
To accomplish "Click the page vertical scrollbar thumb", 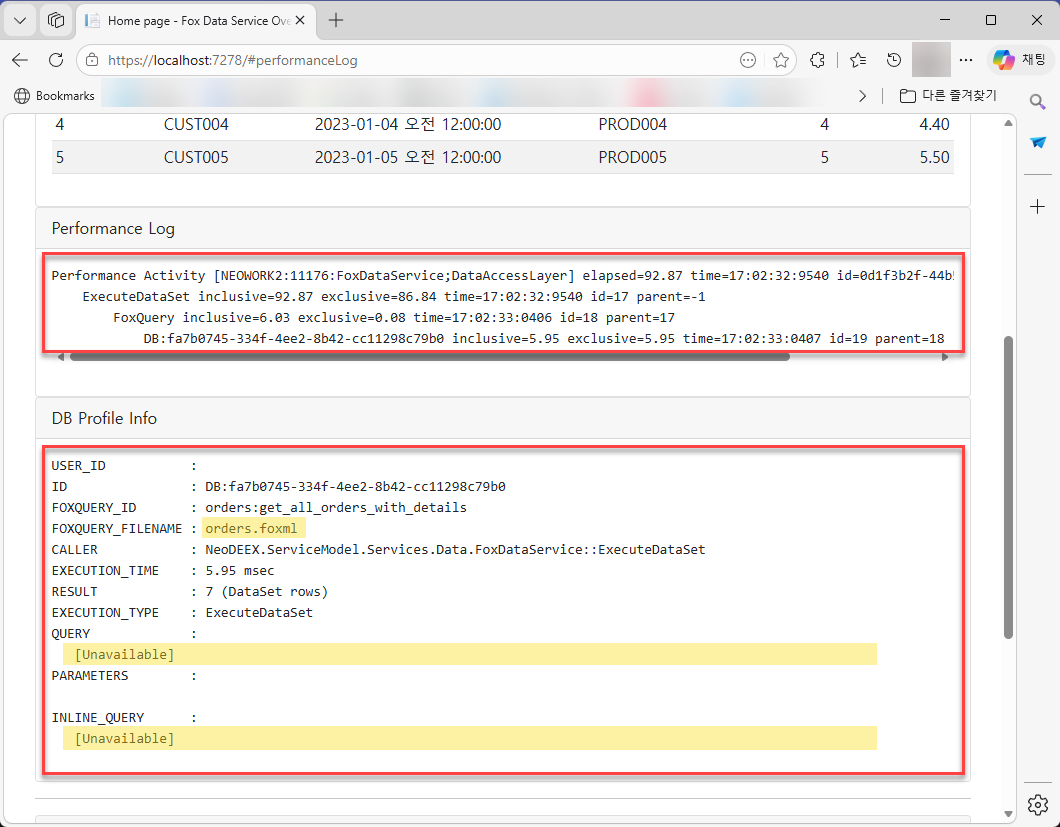I will click(x=1008, y=487).
